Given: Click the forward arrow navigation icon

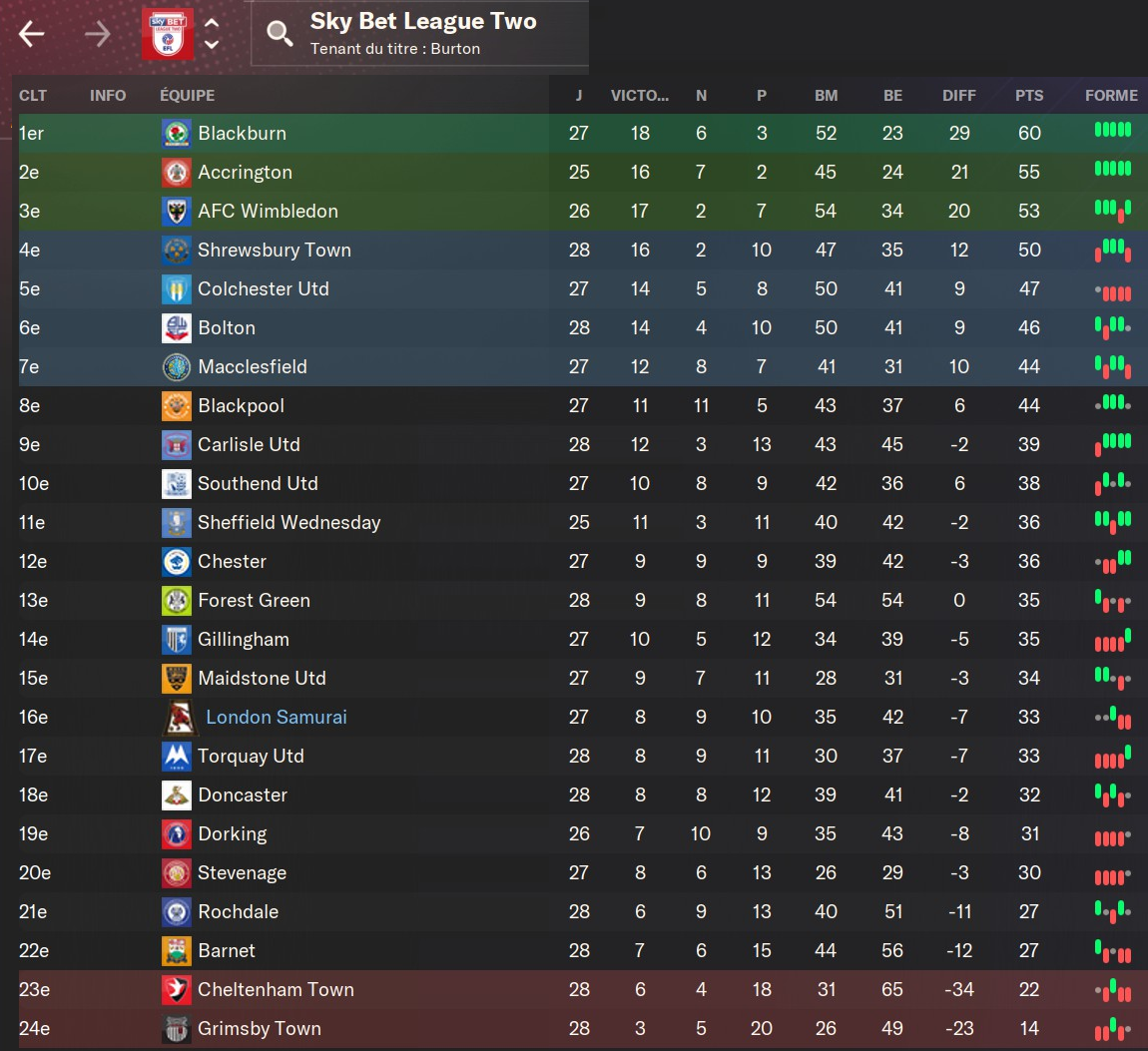Looking at the screenshot, I should point(98,35).
